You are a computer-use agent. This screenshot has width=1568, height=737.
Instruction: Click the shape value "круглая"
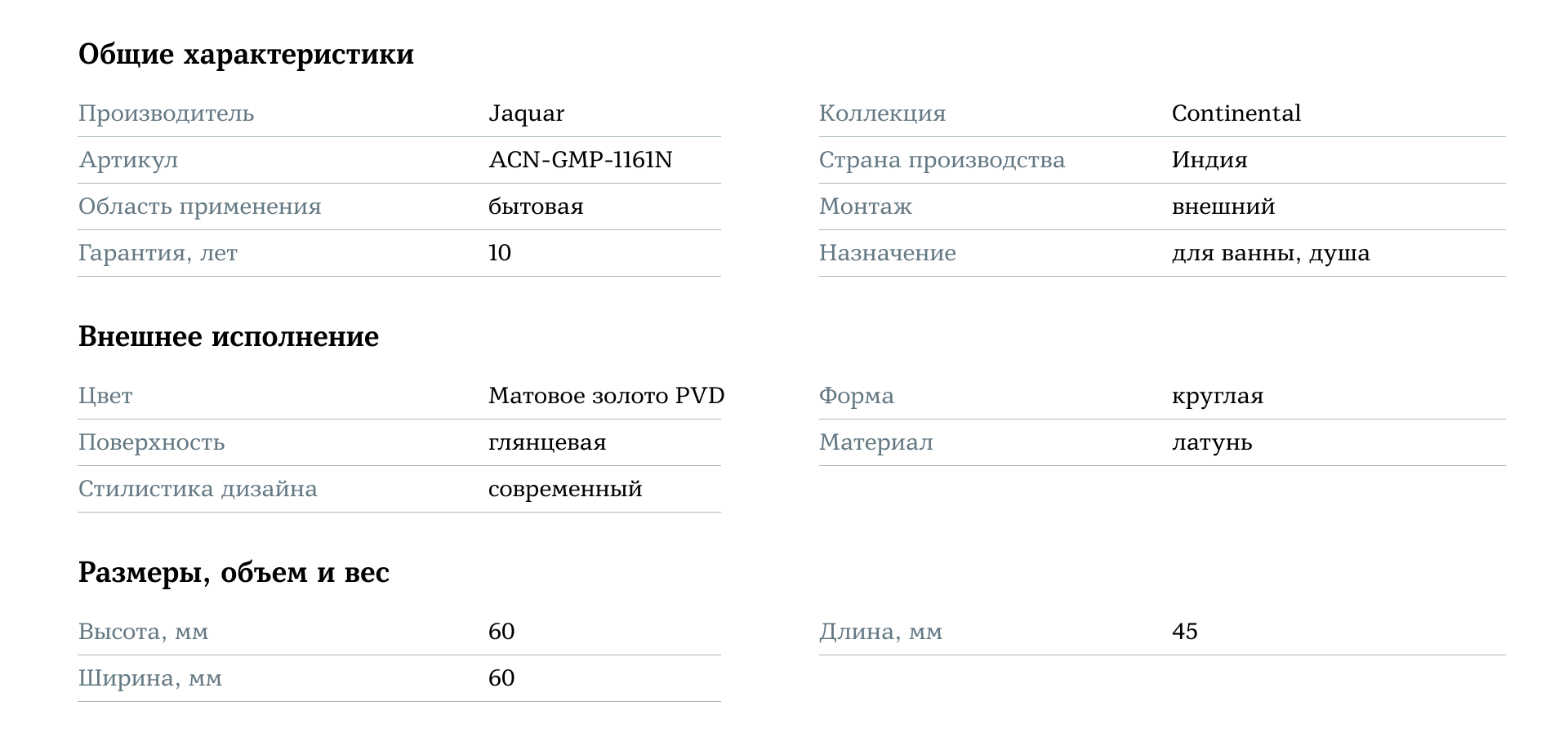click(1217, 396)
